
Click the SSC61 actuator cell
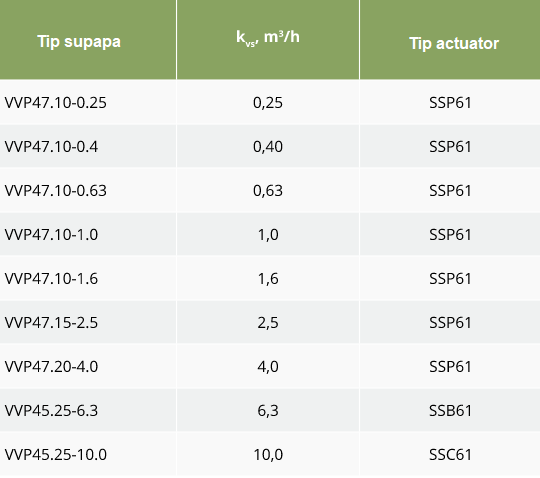tap(450, 455)
